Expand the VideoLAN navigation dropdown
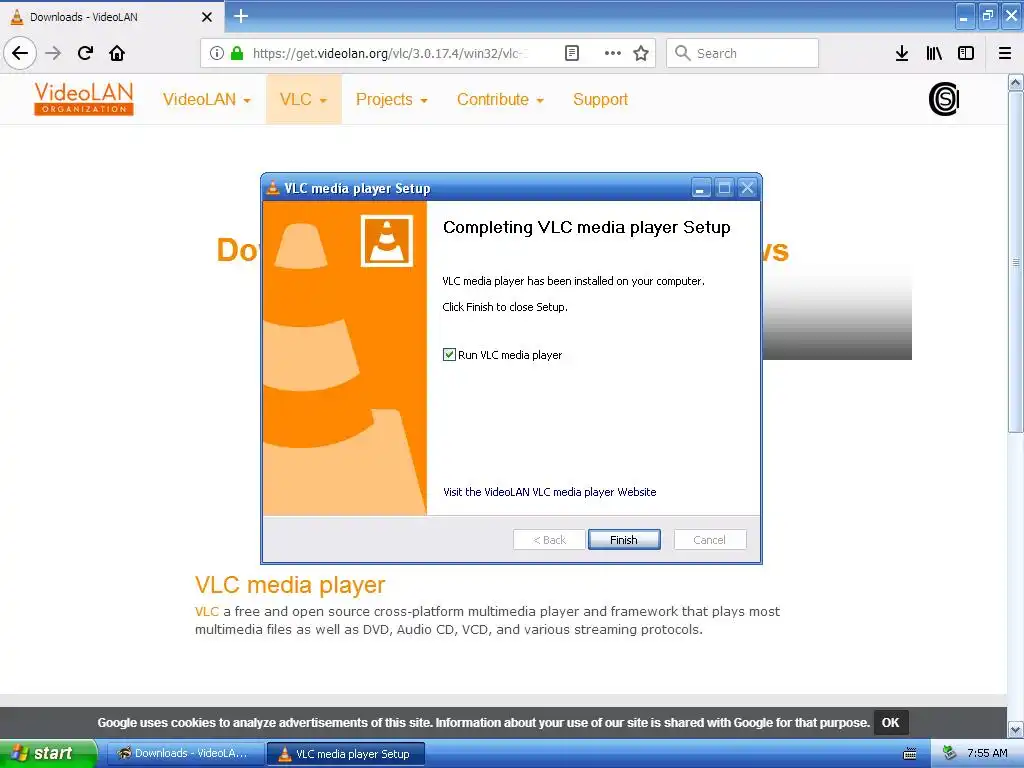 (206, 99)
